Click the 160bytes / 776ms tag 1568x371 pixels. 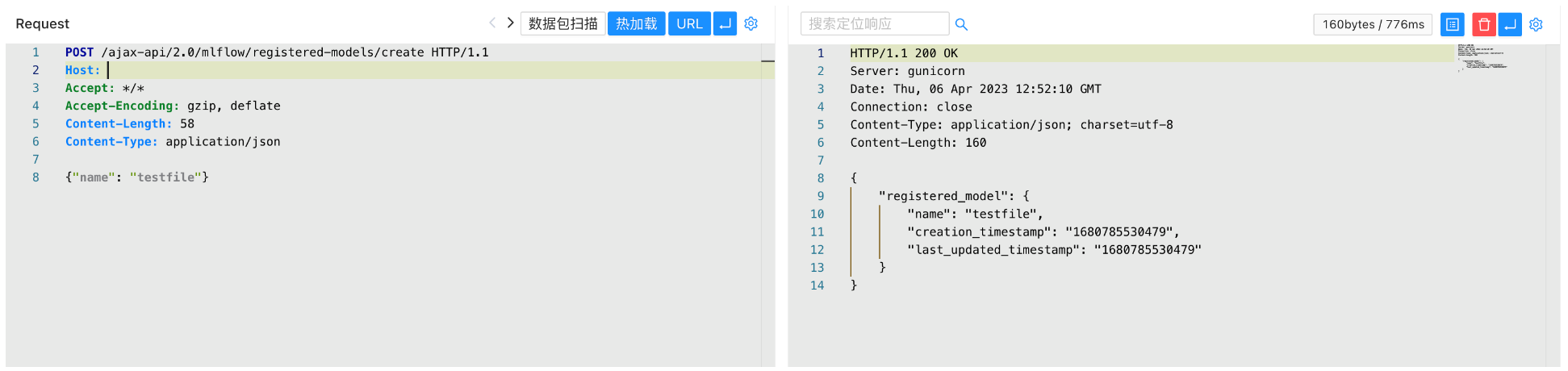click(1373, 24)
